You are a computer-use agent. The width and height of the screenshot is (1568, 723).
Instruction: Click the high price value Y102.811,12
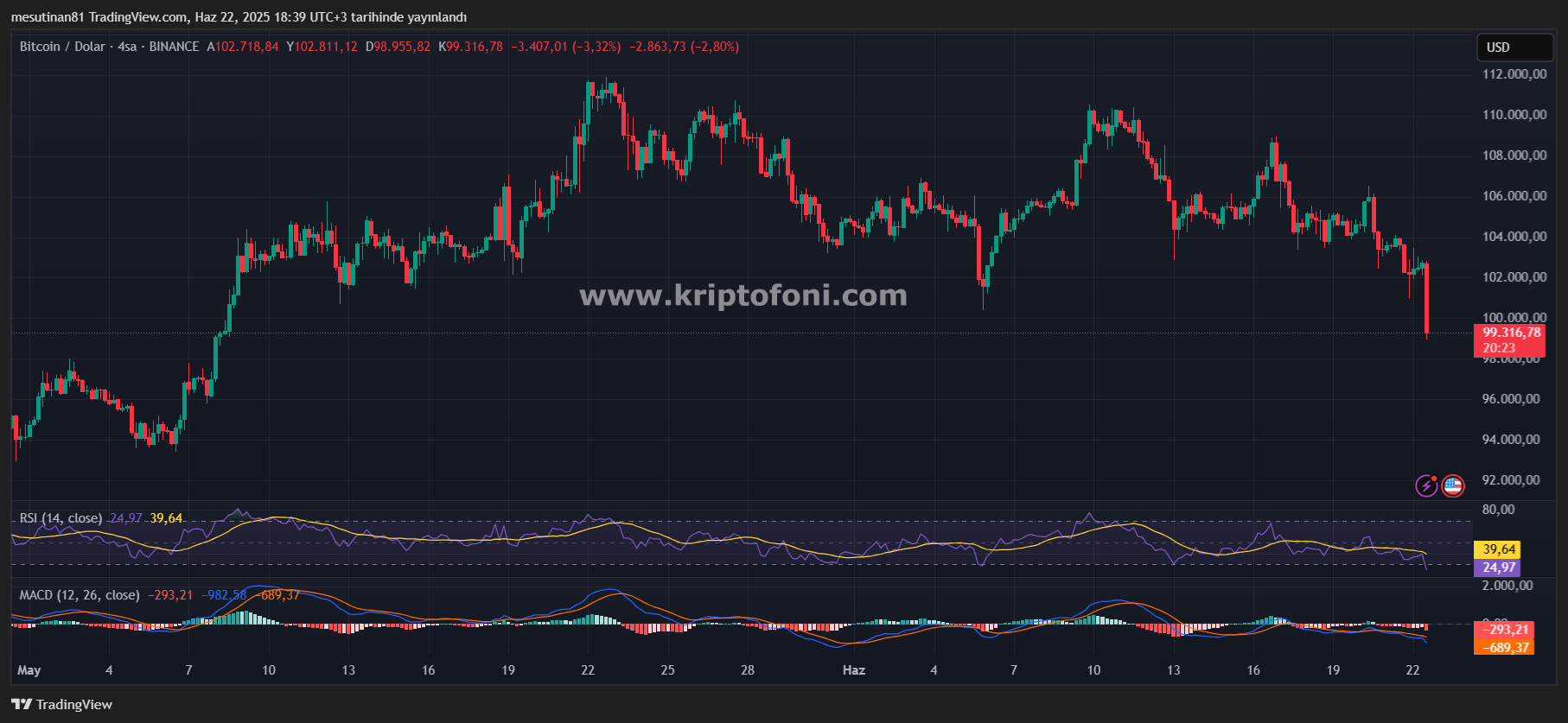pos(322,47)
